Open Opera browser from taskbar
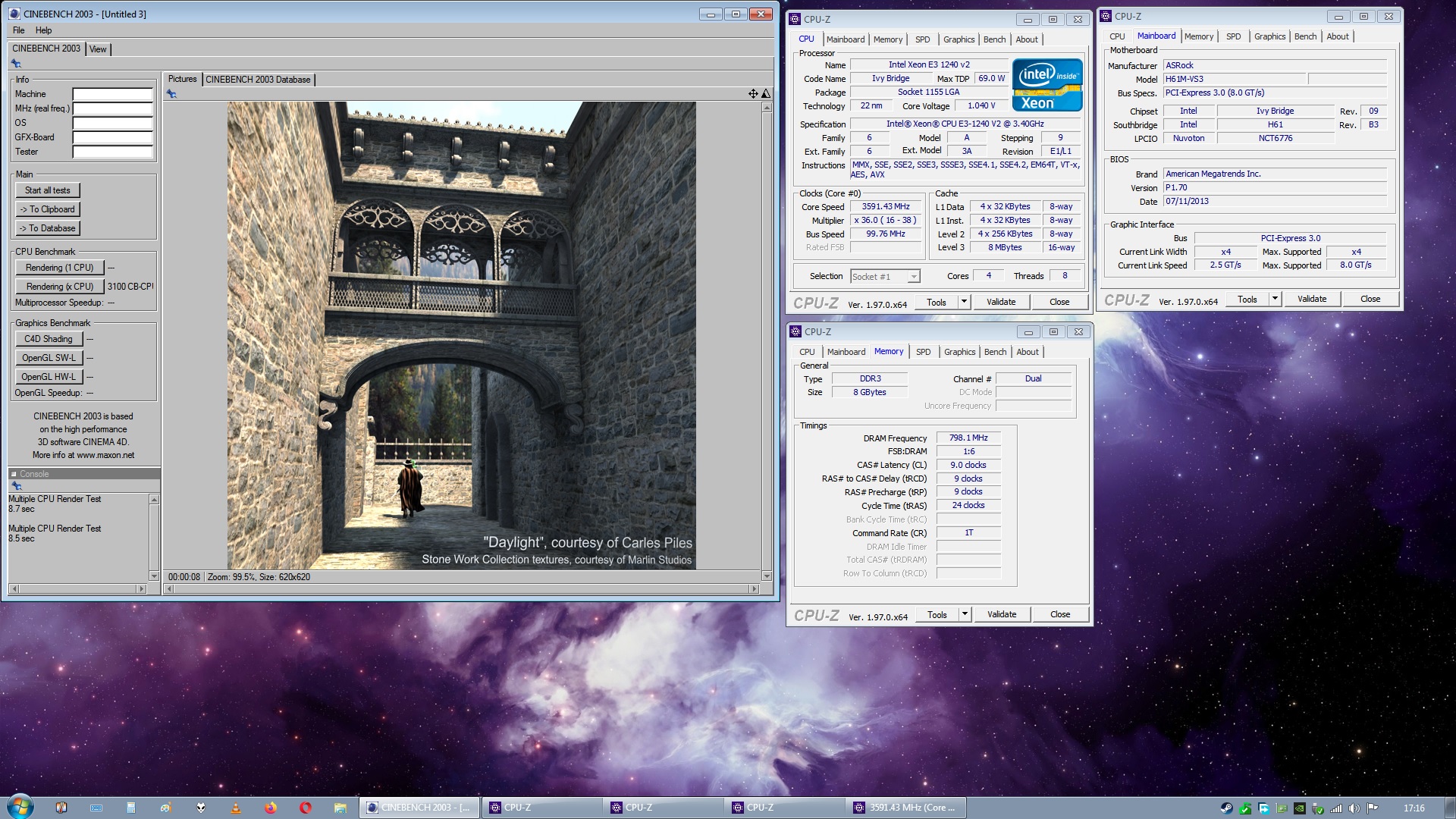This screenshot has width=1456, height=819. pyautogui.click(x=306, y=808)
